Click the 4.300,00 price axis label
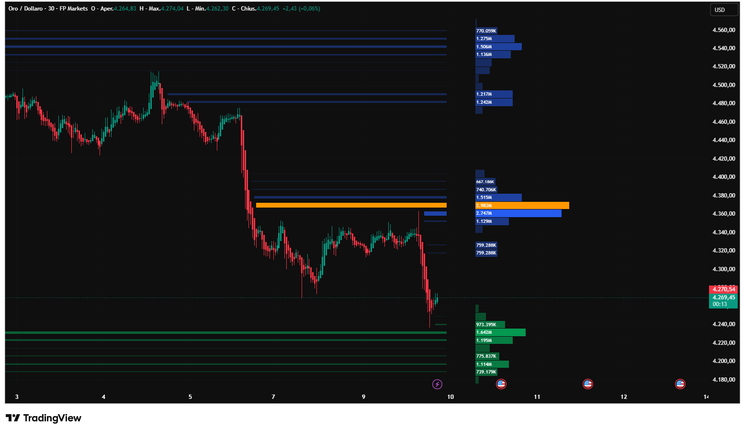The width and height of the screenshot is (743, 429). click(724, 269)
